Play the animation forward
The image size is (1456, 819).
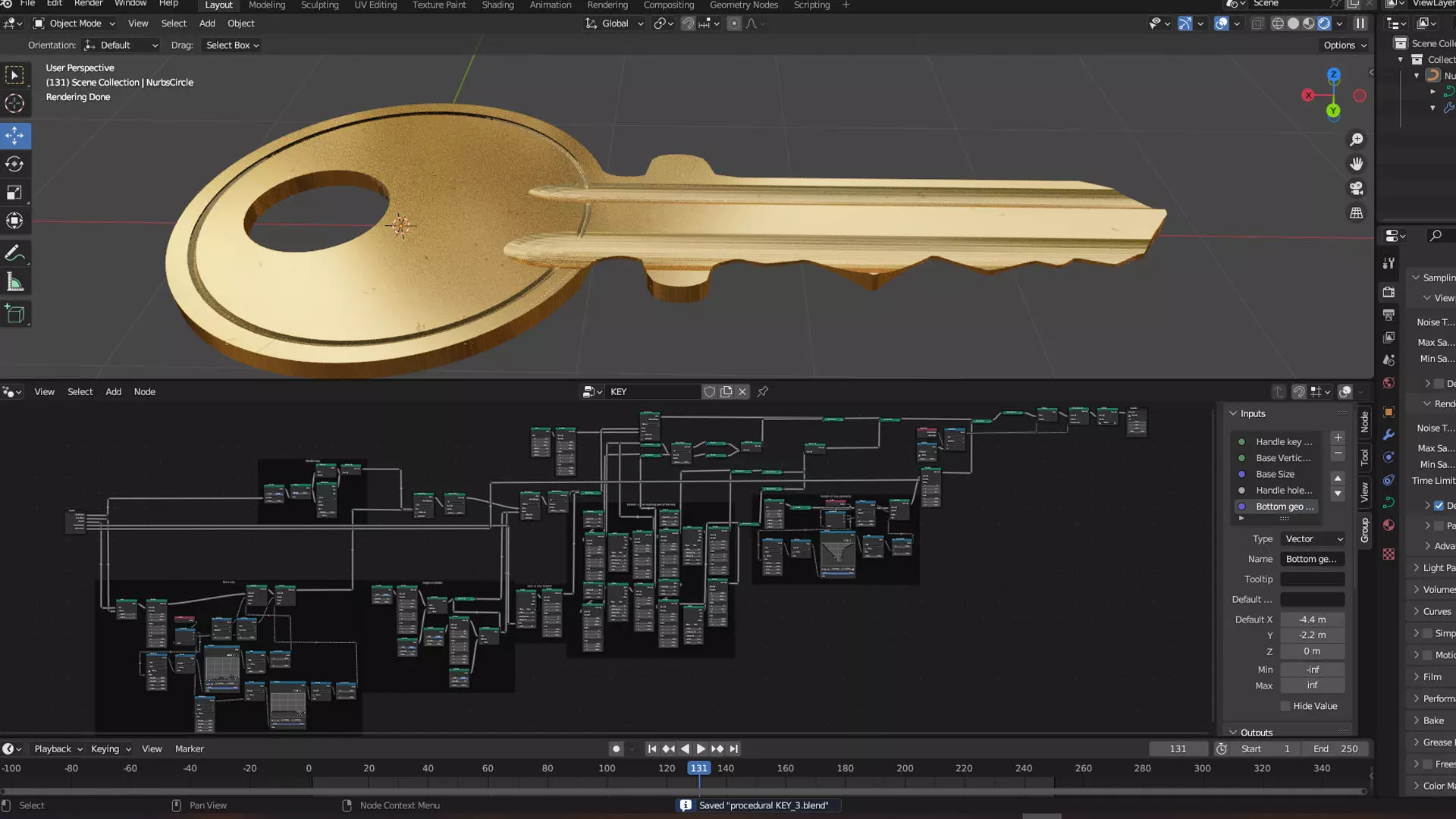[x=701, y=749]
